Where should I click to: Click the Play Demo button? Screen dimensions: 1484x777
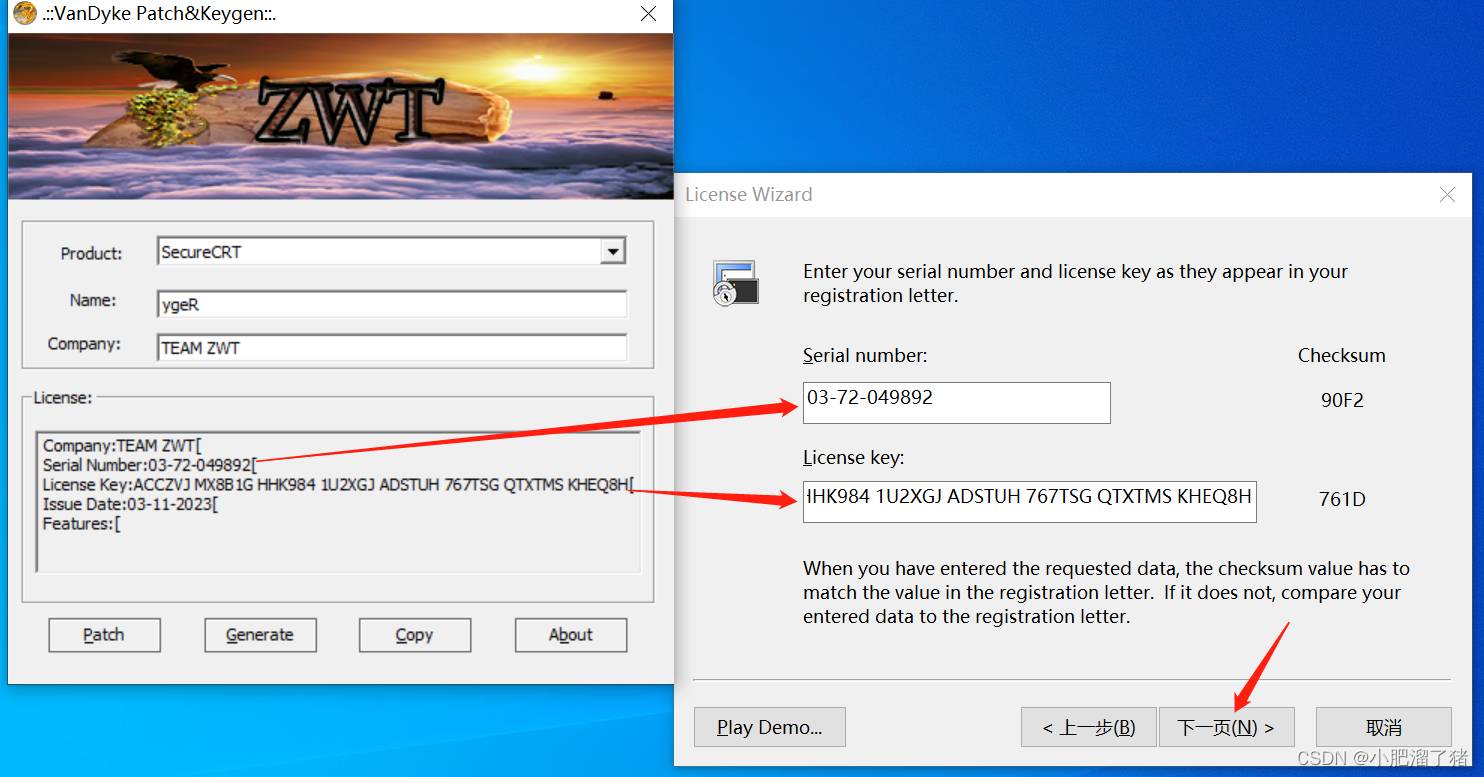[x=770, y=727]
